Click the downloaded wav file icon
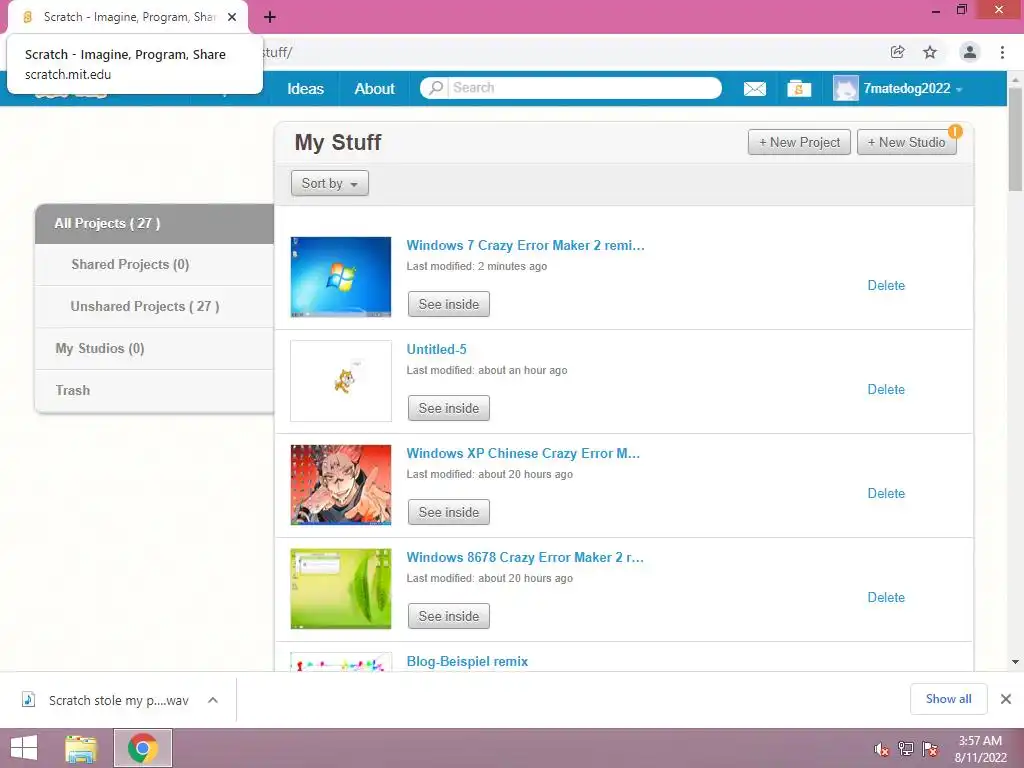Screen dimensions: 1024x768 coord(28,699)
